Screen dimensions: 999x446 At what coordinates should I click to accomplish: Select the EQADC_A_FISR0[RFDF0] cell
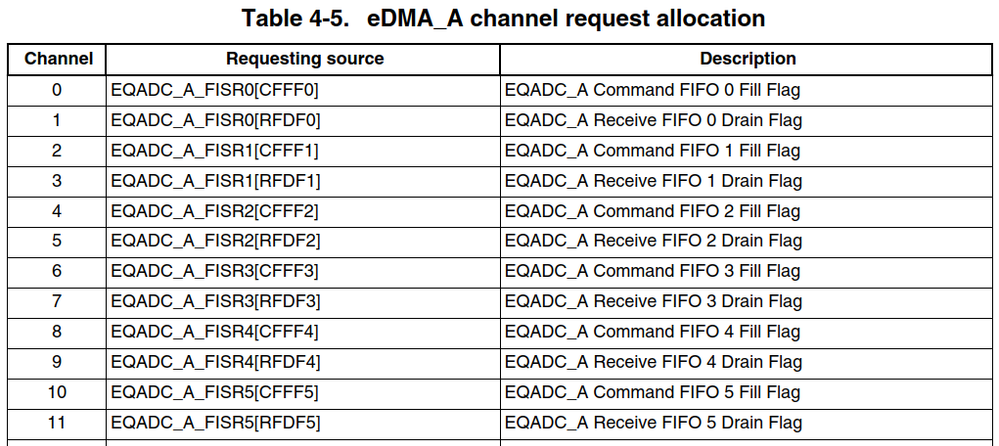(215, 121)
